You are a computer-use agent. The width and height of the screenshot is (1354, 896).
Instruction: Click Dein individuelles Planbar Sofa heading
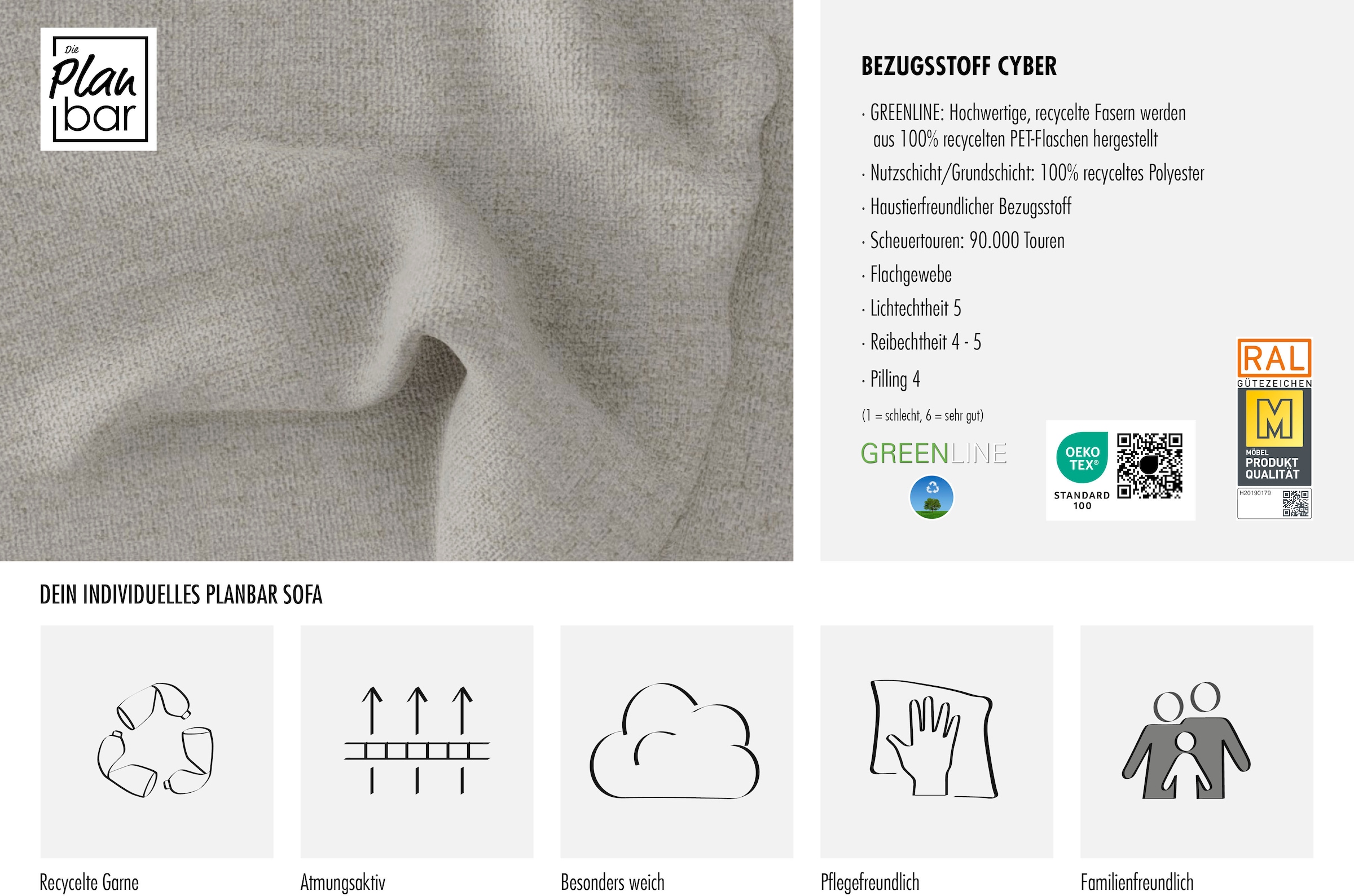[181, 595]
